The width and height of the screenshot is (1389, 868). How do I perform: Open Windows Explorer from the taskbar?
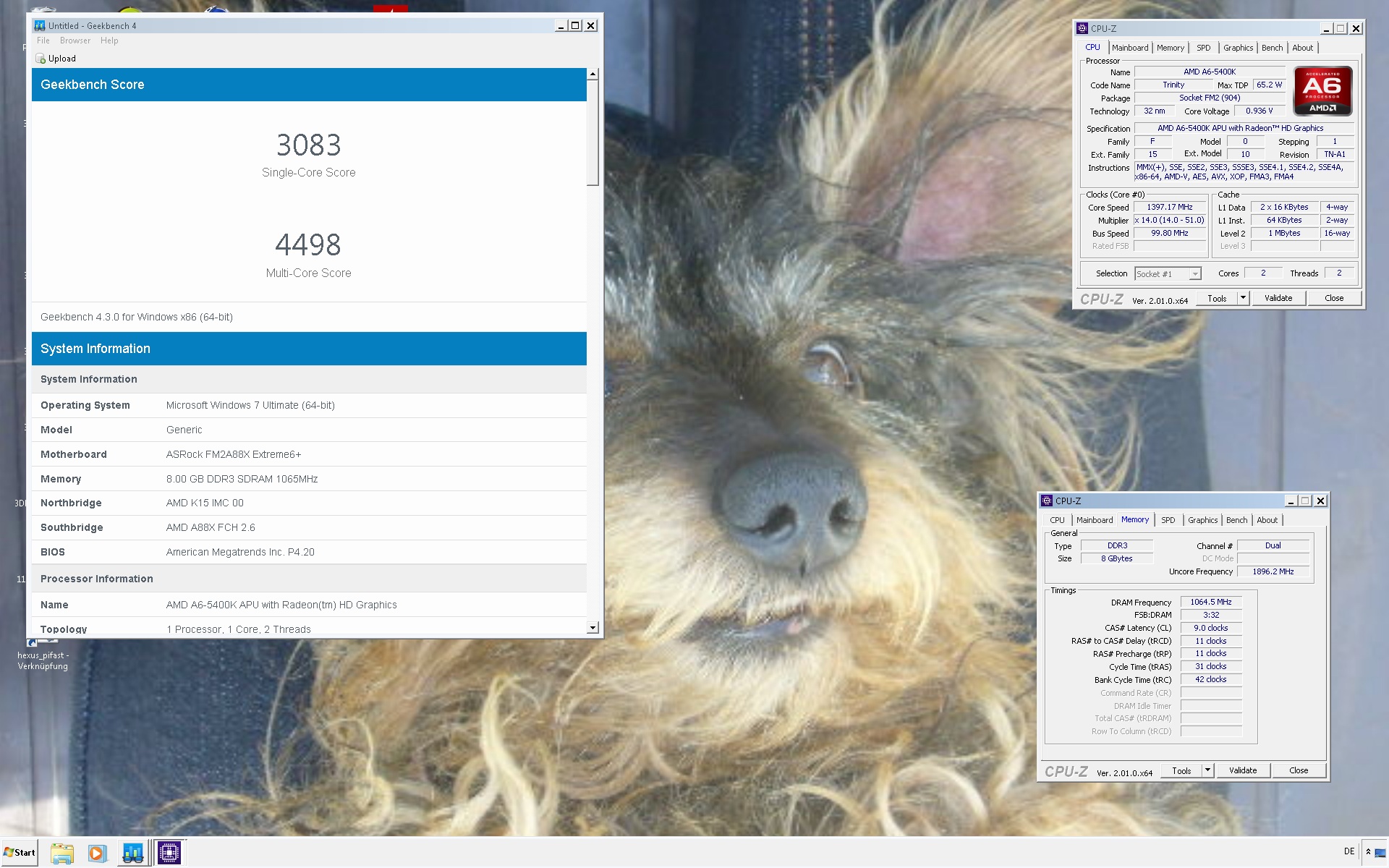pos(62,853)
